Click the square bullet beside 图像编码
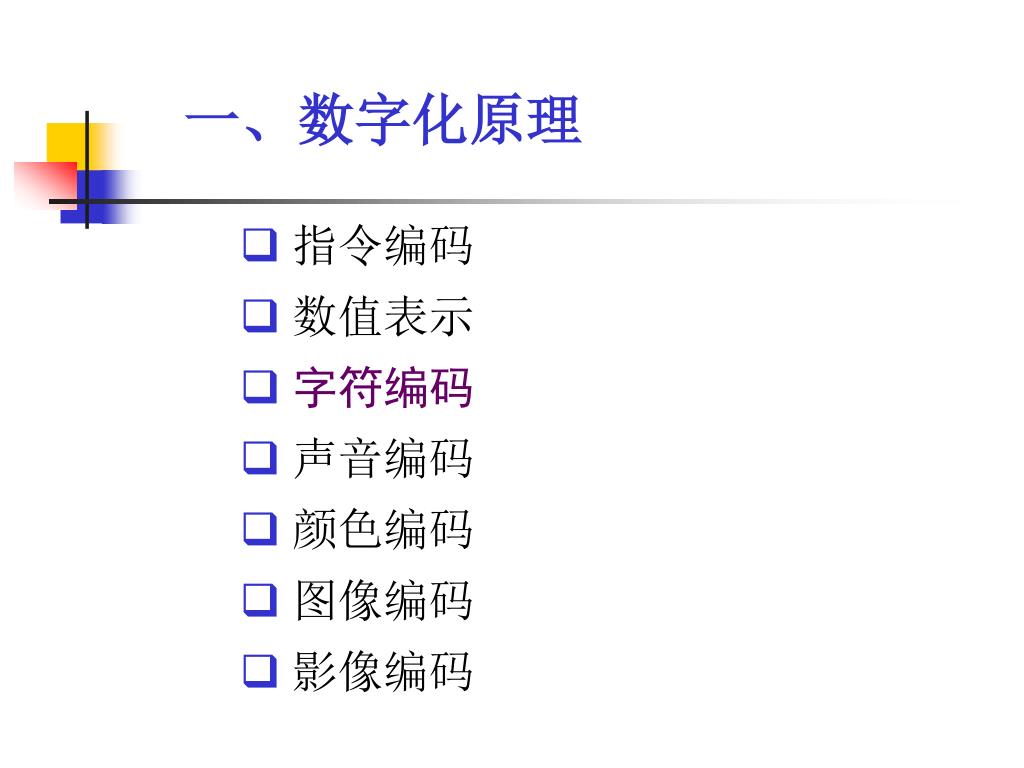The width and height of the screenshot is (1024, 768). coord(260,600)
